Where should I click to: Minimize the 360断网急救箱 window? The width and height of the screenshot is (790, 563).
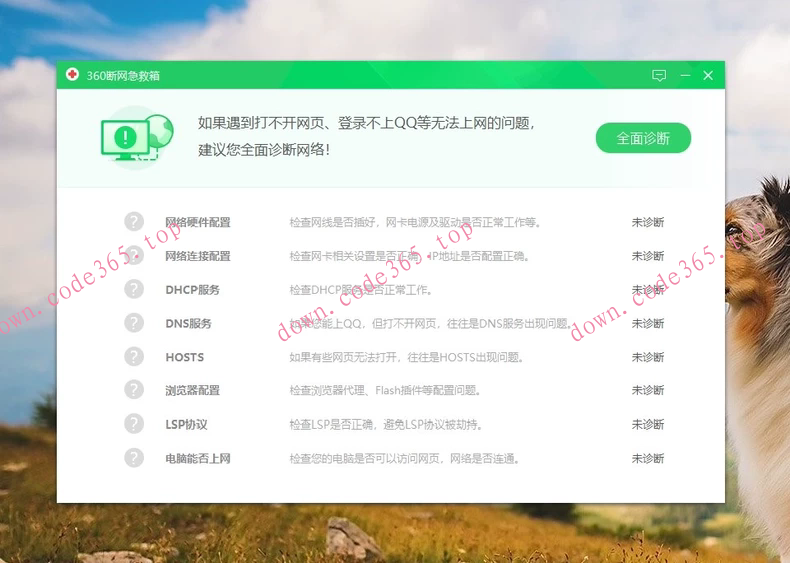coord(685,76)
